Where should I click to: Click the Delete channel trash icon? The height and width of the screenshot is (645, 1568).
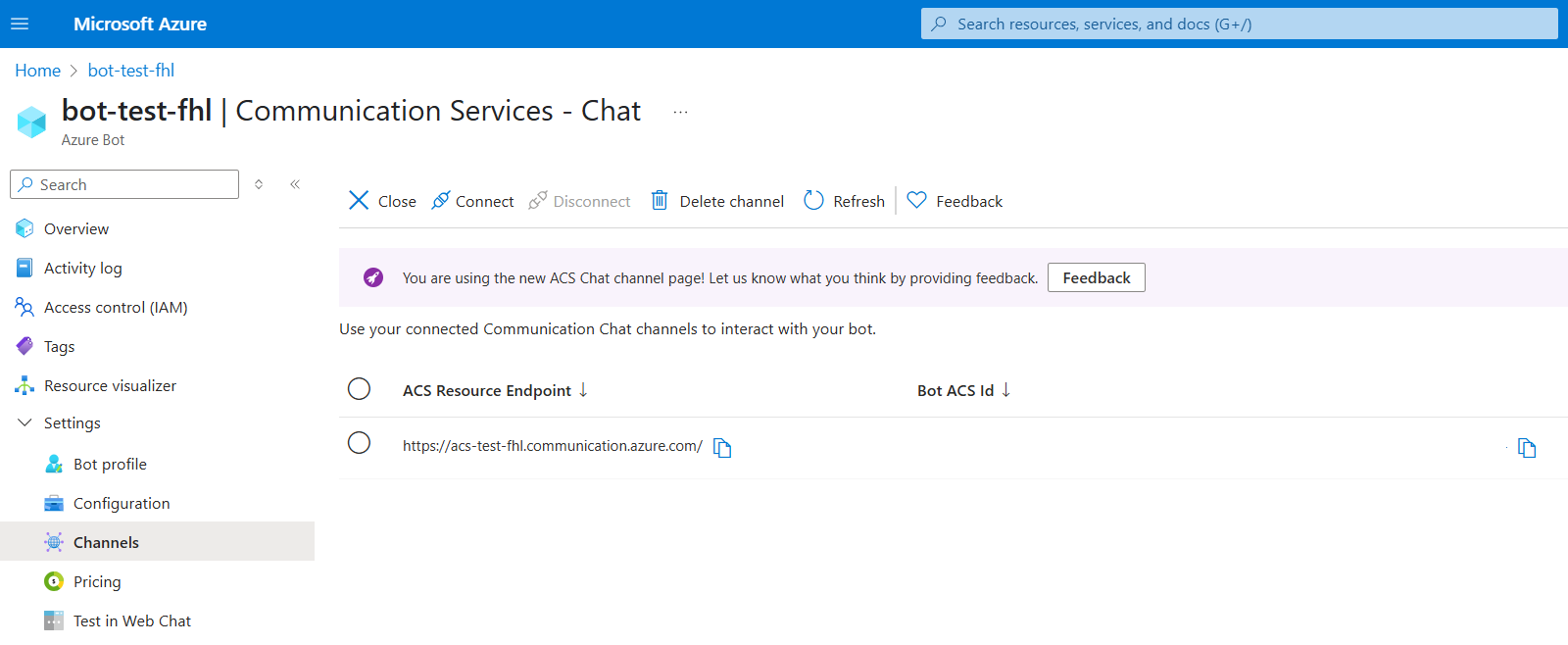660,200
